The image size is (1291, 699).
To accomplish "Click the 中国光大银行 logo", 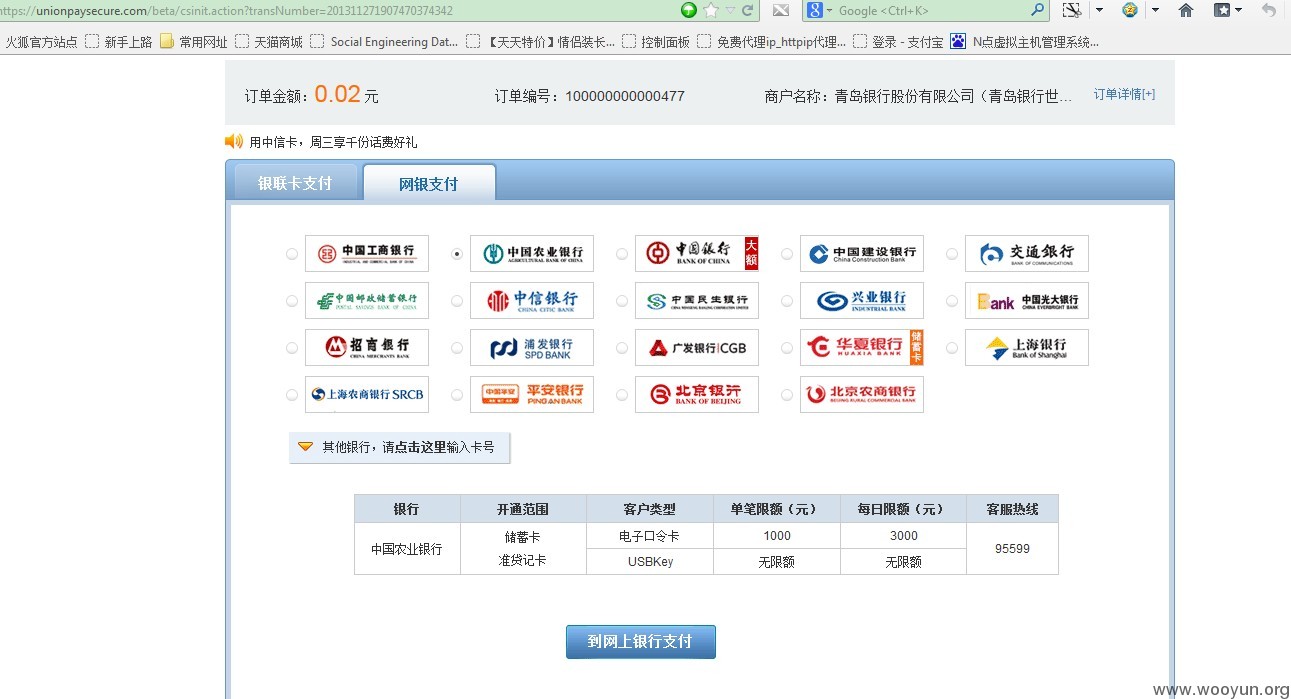I will (x=1027, y=300).
